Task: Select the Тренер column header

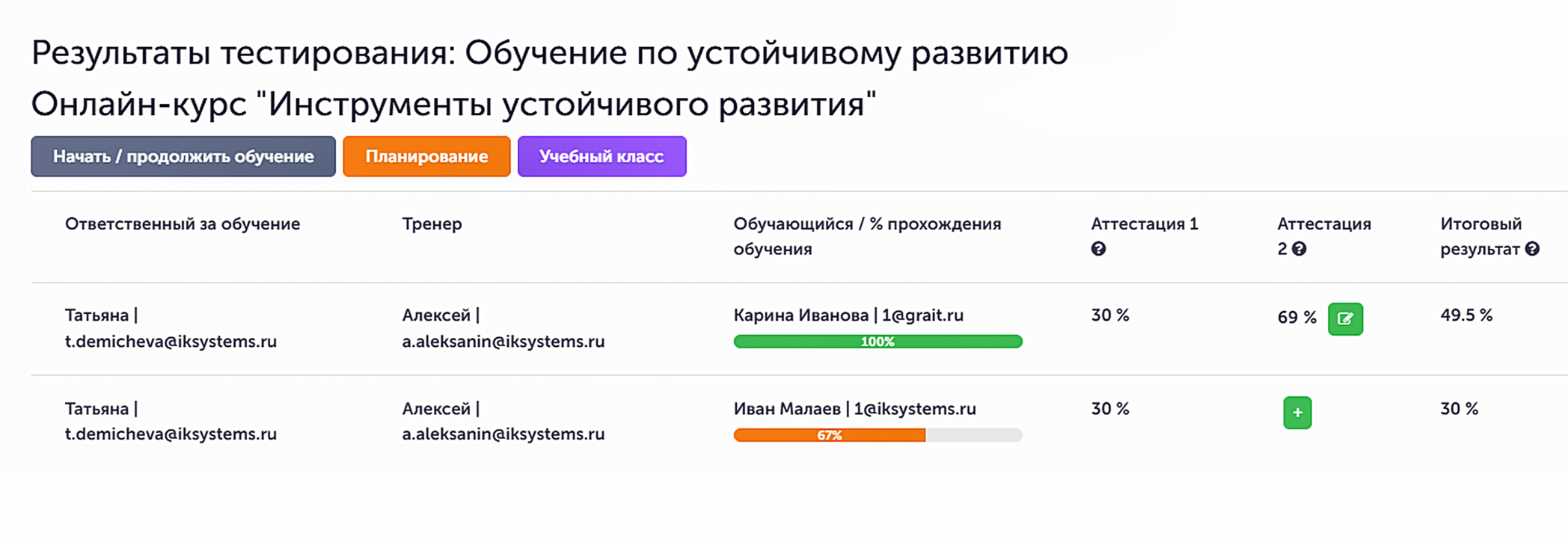Action: (432, 224)
